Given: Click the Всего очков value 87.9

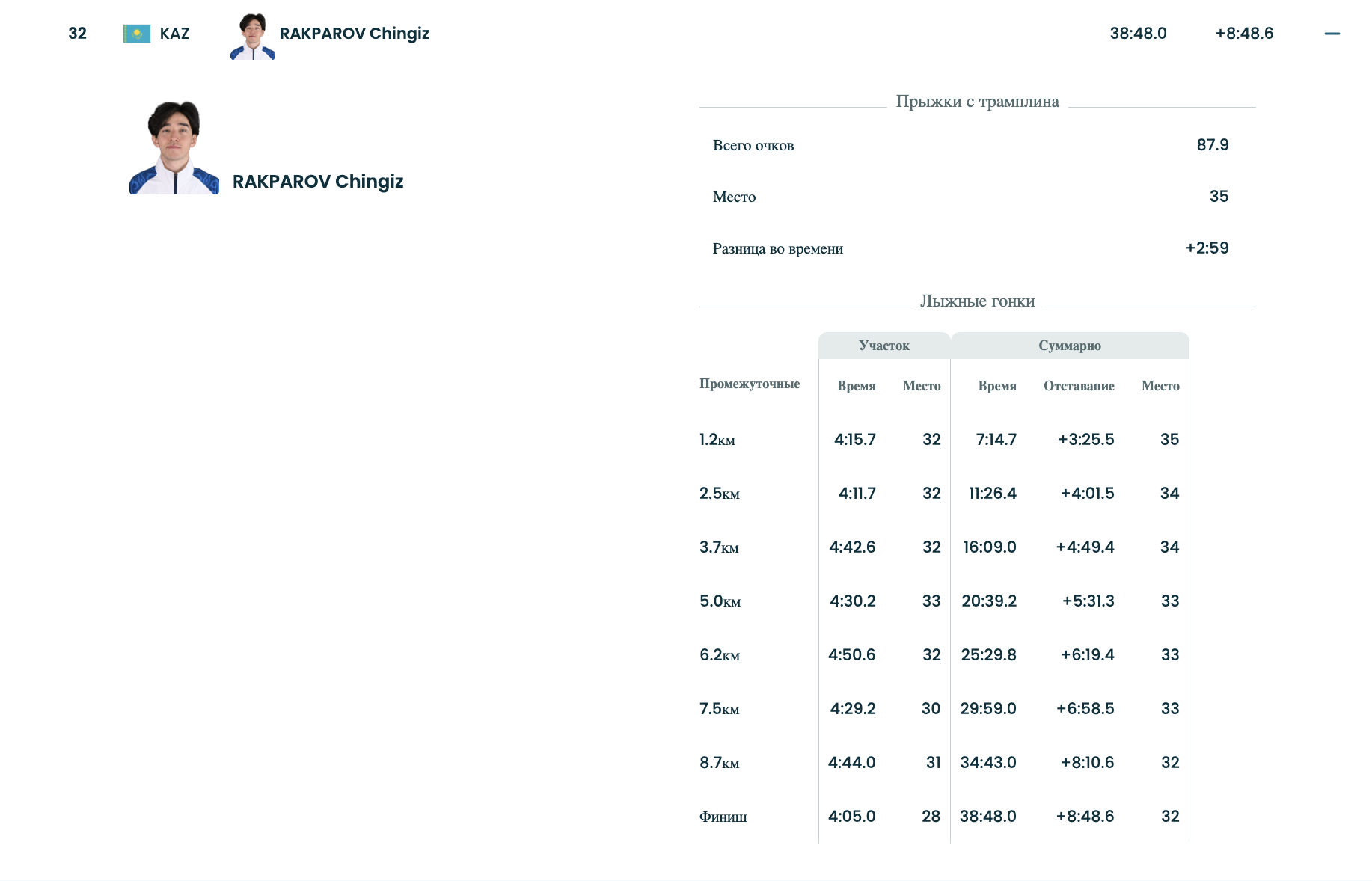Looking at the screenshot, I should coord(1212,145).
